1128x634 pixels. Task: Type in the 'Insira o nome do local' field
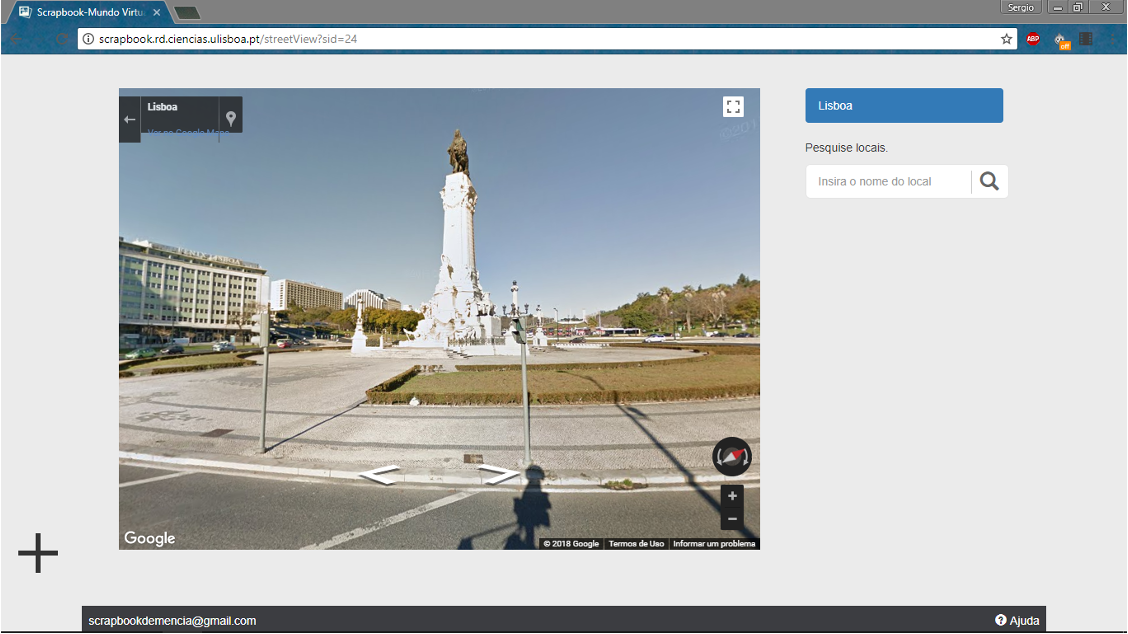coord(888,182)
